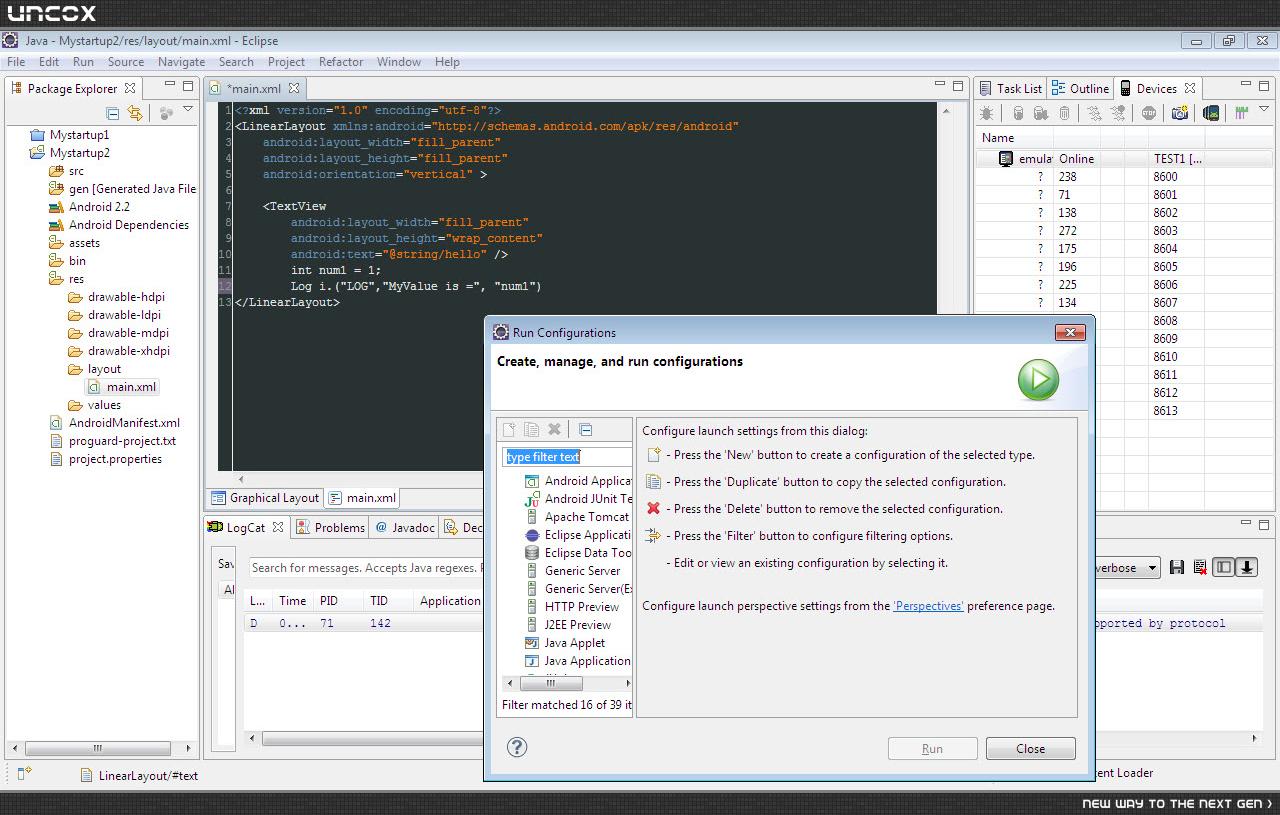Click the debug bug icon in Devices

pos(986,113)
